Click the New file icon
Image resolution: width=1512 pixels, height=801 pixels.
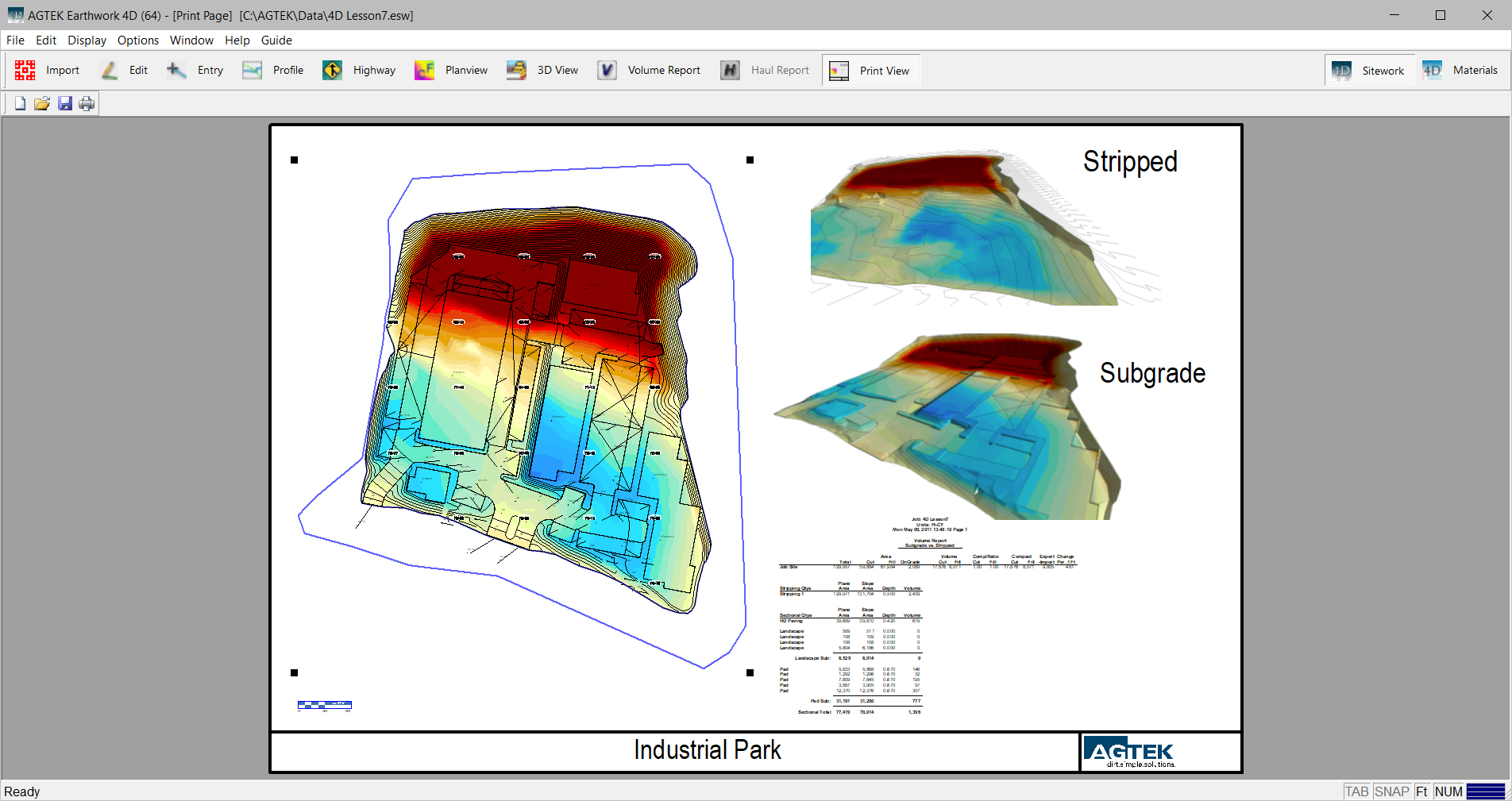click(x=20, y=103)
